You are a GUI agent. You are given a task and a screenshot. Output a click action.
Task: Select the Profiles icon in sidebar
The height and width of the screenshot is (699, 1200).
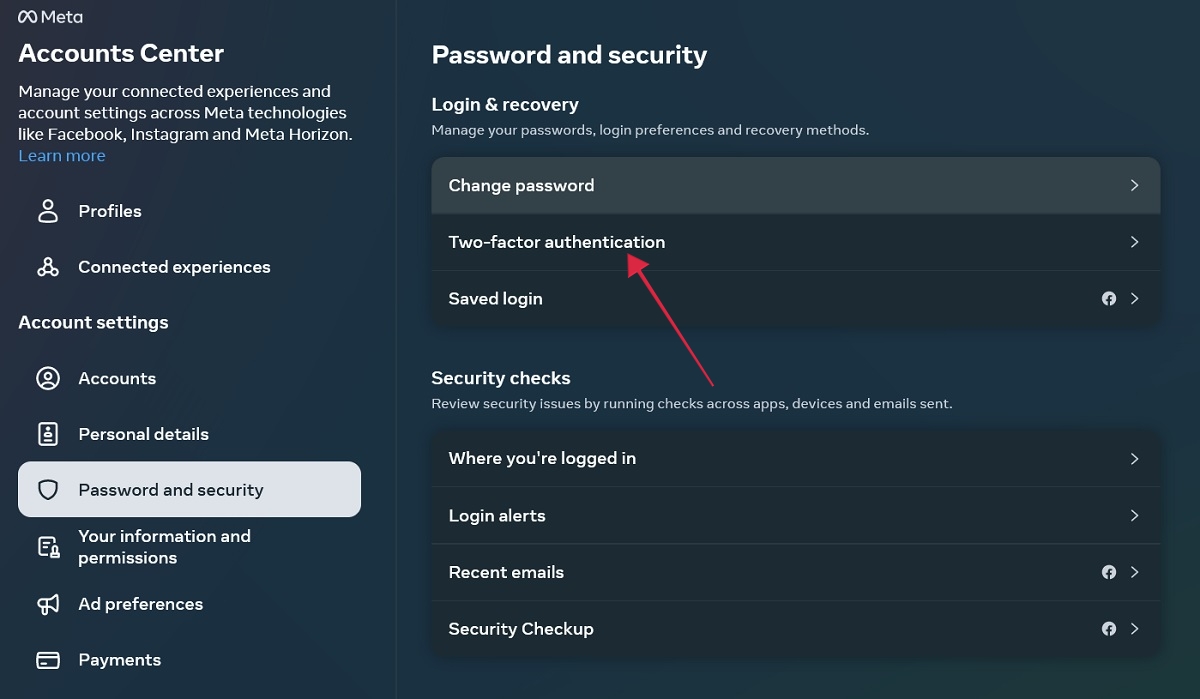pos(47,211)
